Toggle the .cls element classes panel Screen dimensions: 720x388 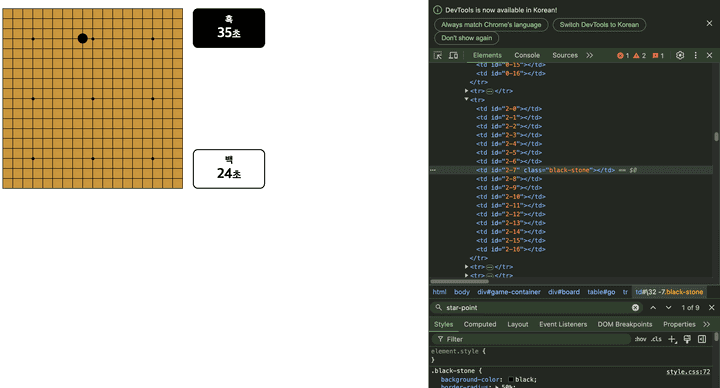(656, 339)
